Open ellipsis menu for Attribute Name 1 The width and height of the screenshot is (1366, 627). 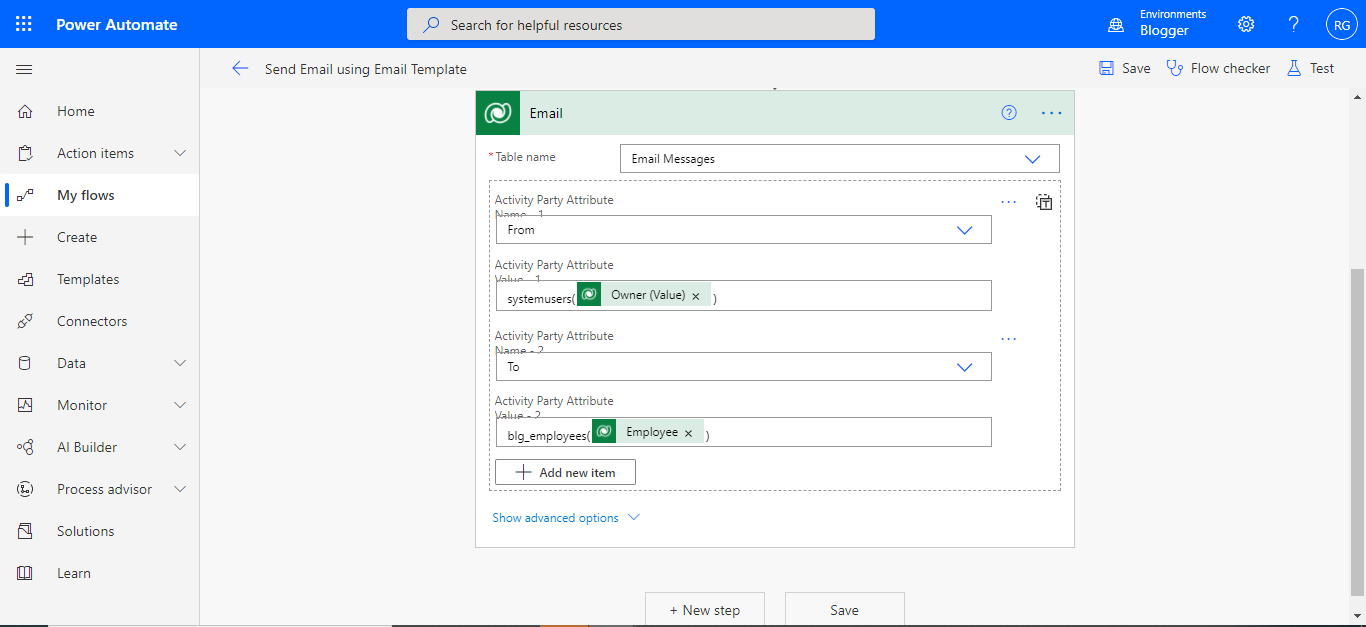(x=1009, y=202)
